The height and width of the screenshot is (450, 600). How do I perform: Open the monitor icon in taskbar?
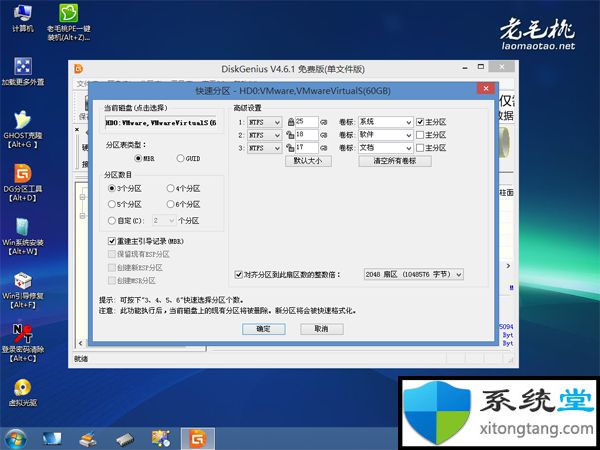(52, 439)
